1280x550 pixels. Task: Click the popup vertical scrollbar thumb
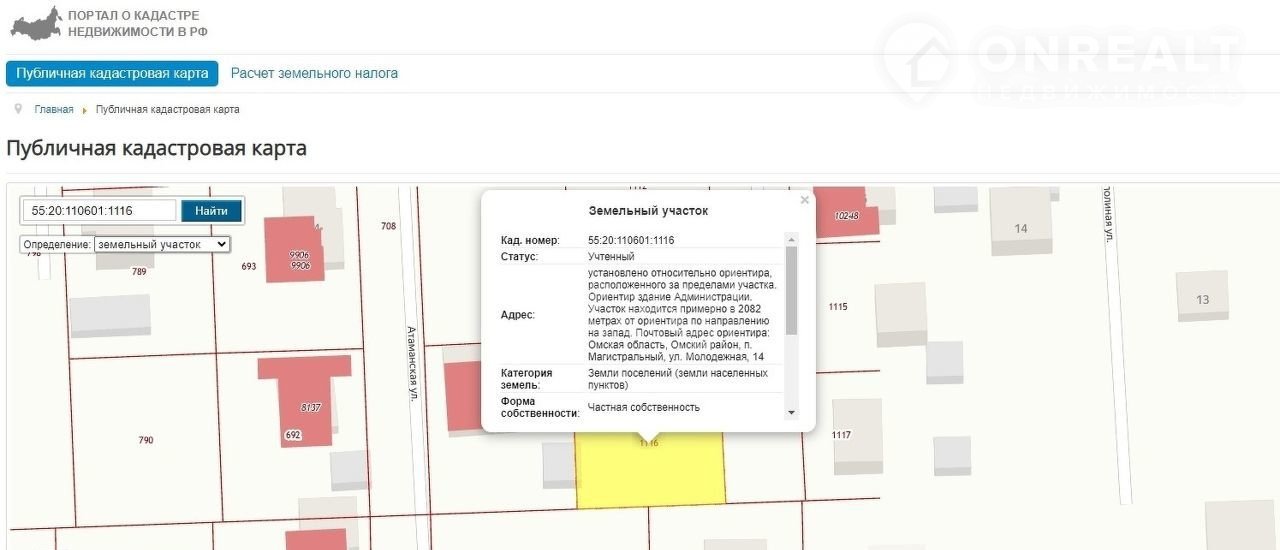click(x=792, y=290)
